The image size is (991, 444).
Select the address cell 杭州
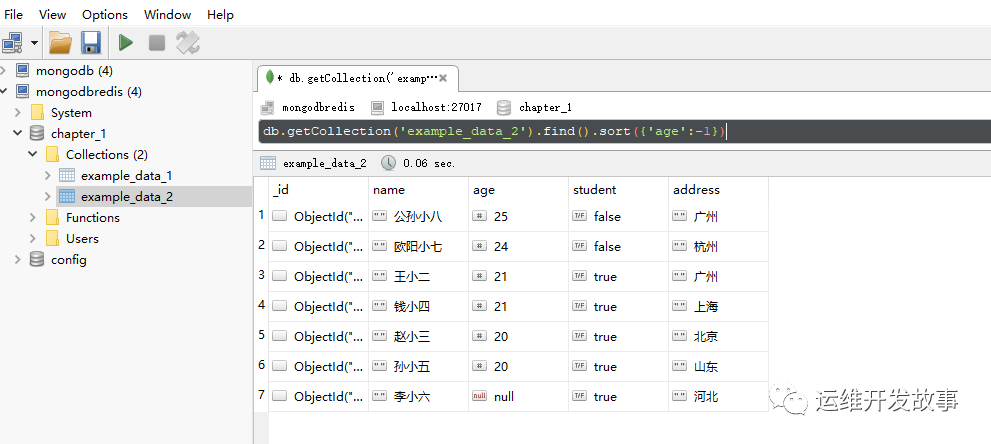(719, 246)
